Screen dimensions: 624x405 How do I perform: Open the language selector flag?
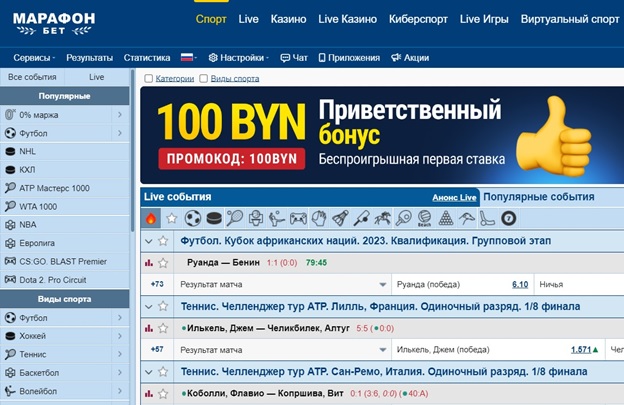(187, 58)
